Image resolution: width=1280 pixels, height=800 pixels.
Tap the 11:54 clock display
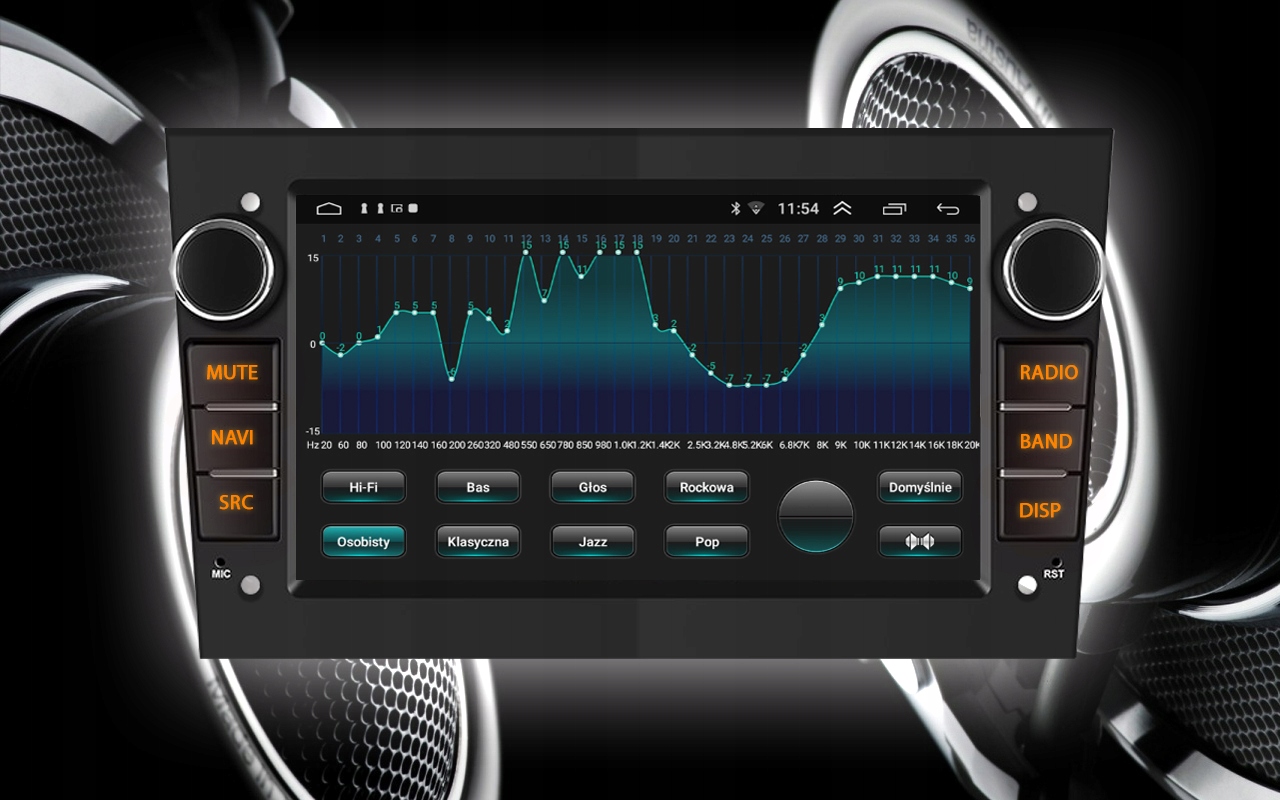(x=800, y=208)
